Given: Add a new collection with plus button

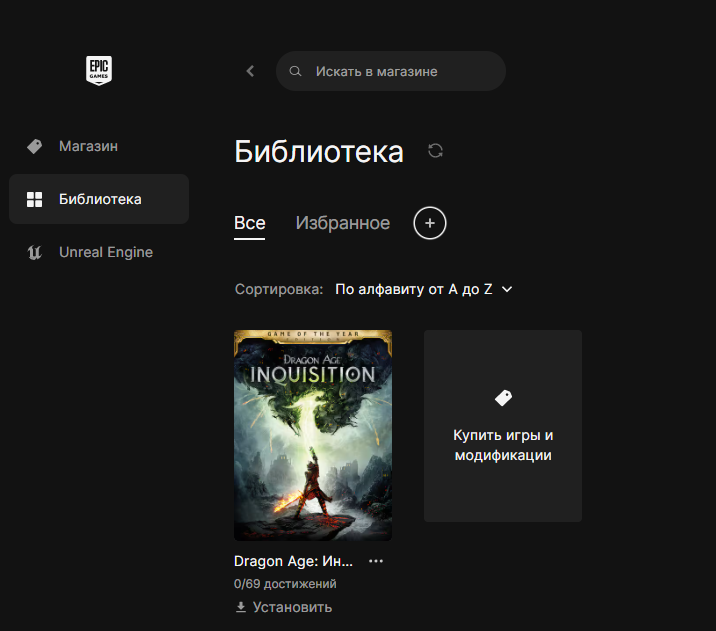Looking at the screenshot, I should tap(430, 223).
